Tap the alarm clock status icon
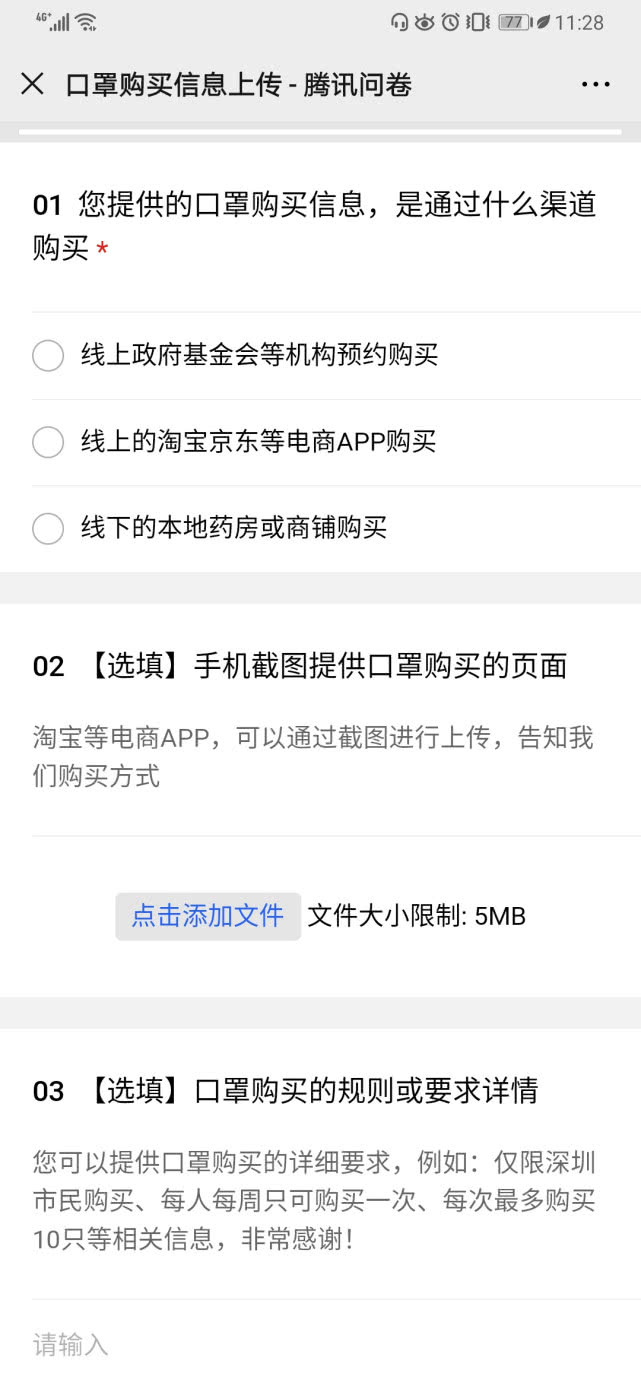This screenshot has height=1389, width=641. 451,22
